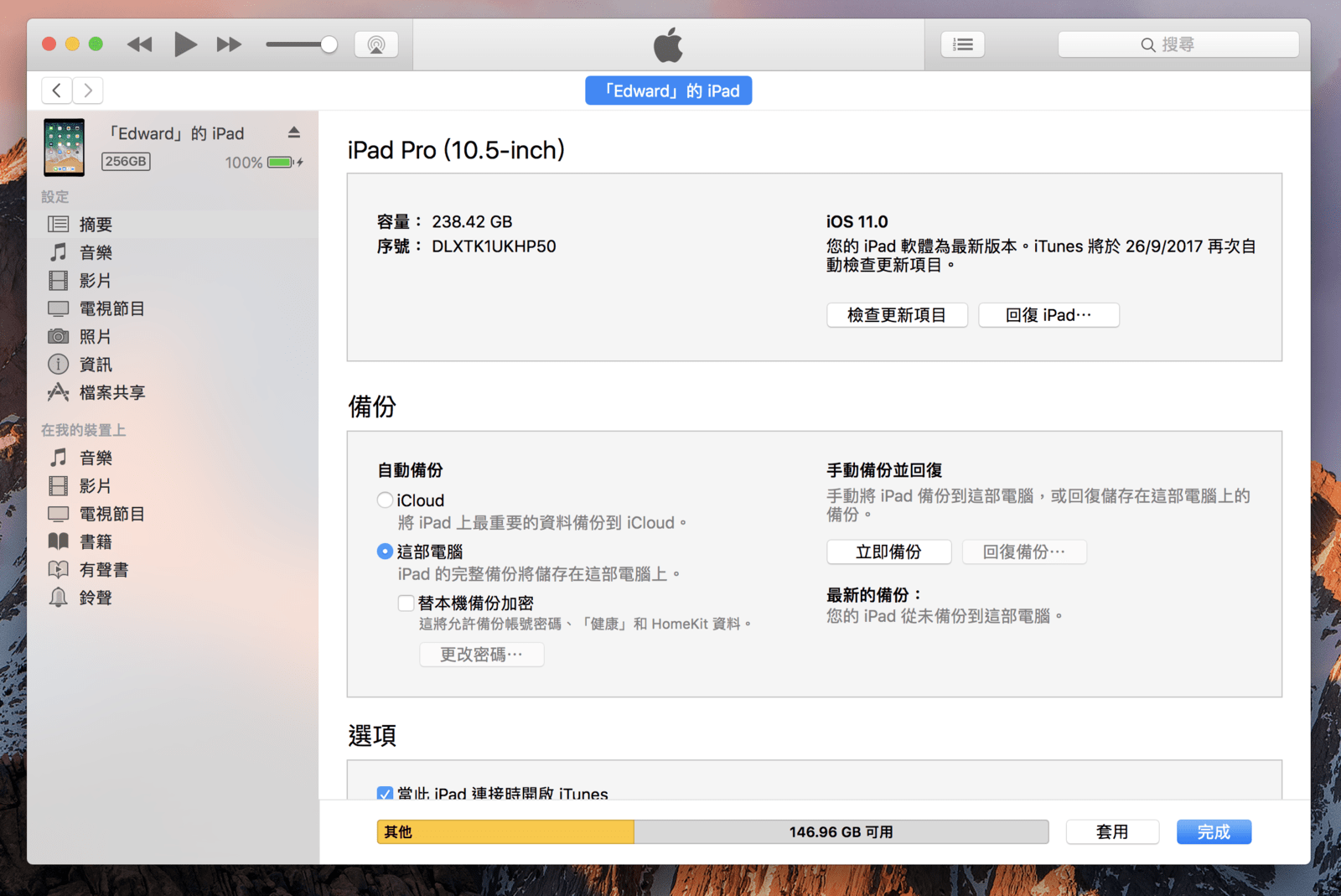
Task: Adjust the volume slider knob
Action: tap(329, 44)
